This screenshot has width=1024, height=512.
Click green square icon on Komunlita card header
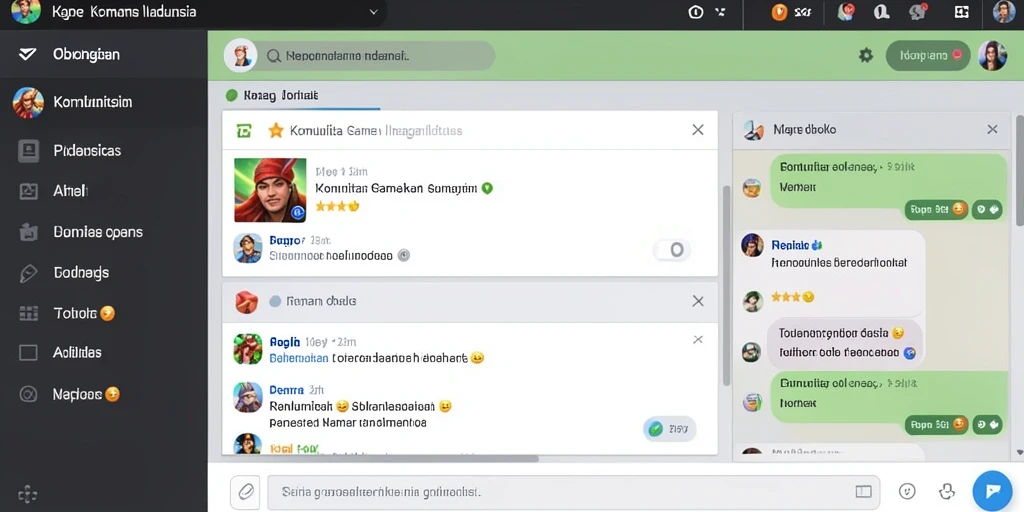(x=244, y=131)
